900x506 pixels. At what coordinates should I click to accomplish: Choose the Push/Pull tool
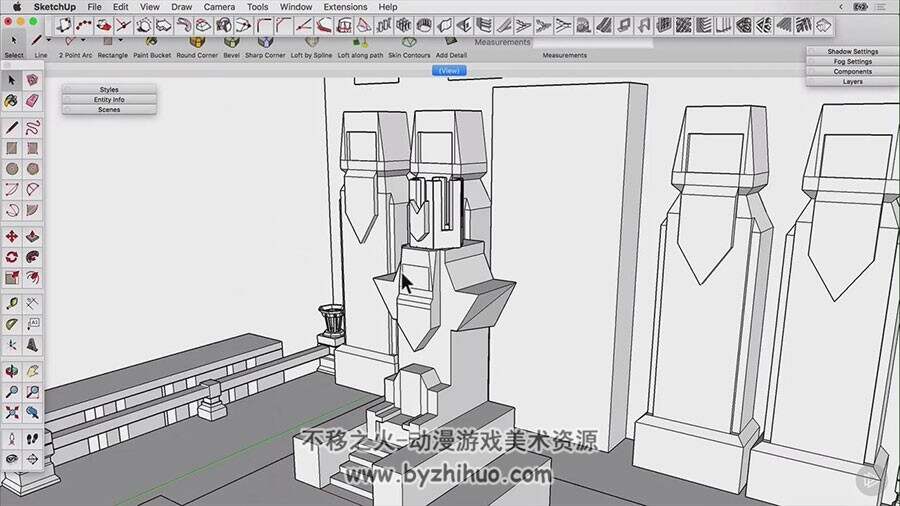click(x=33, y=236)
